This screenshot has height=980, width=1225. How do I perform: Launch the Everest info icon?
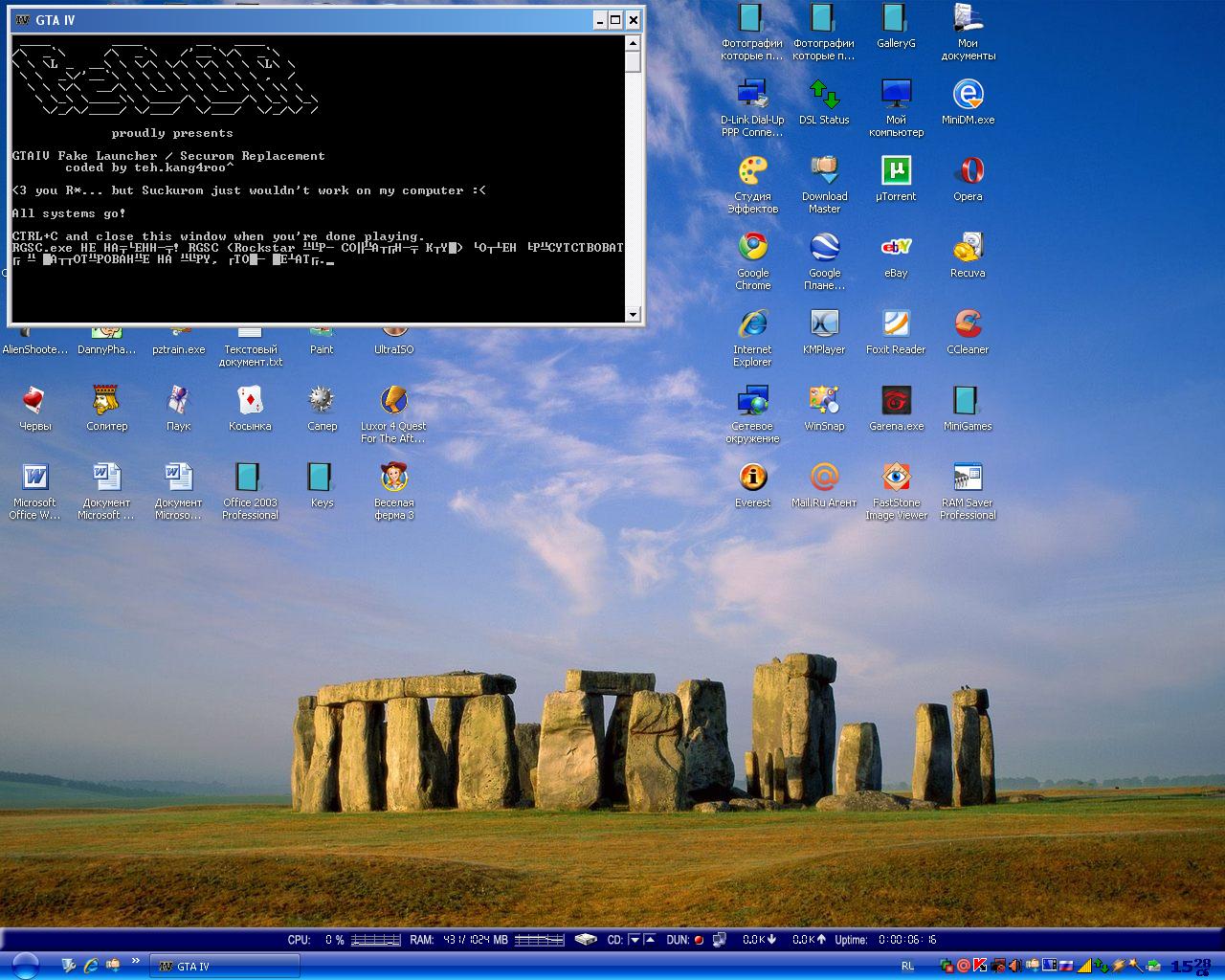pyautogui.click(x=752, y=485)
